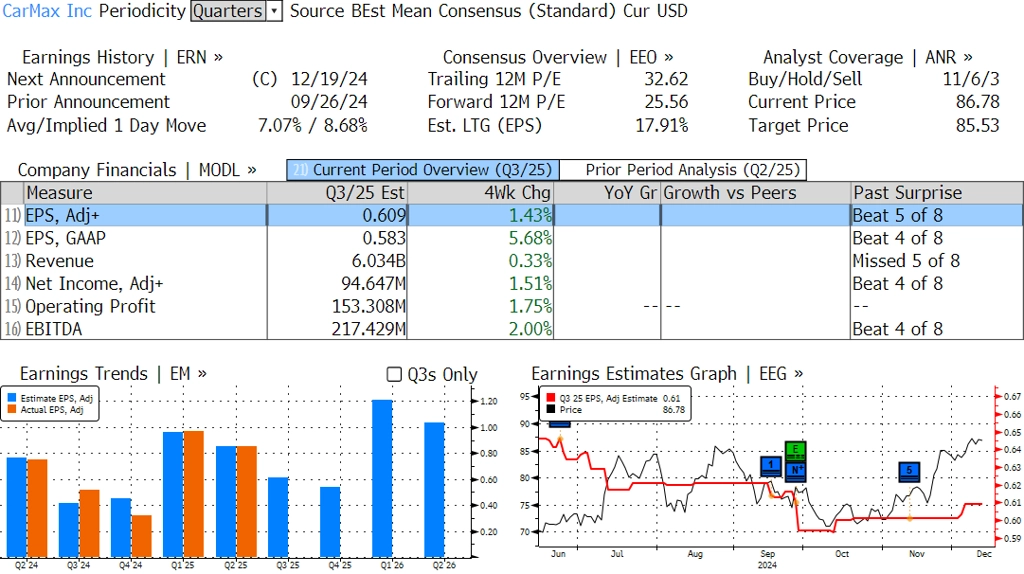Click the black Price legend swatch
Screen dimensions: 1024x574
551,410
